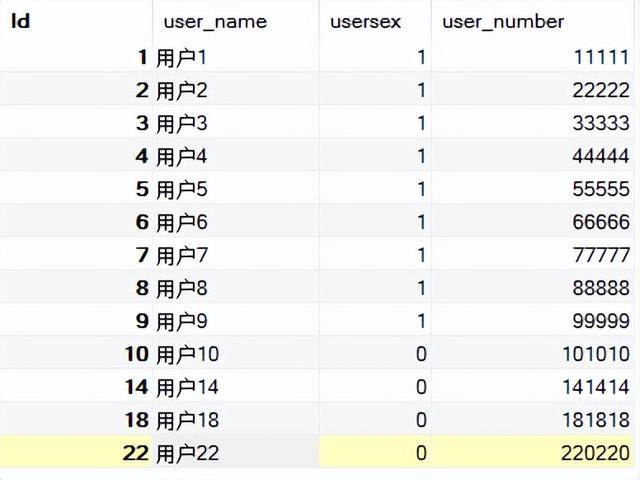The height and width of the screenshot is (480, 640).
Task: Select the usersex column header
Action: [x=375, y=20]
